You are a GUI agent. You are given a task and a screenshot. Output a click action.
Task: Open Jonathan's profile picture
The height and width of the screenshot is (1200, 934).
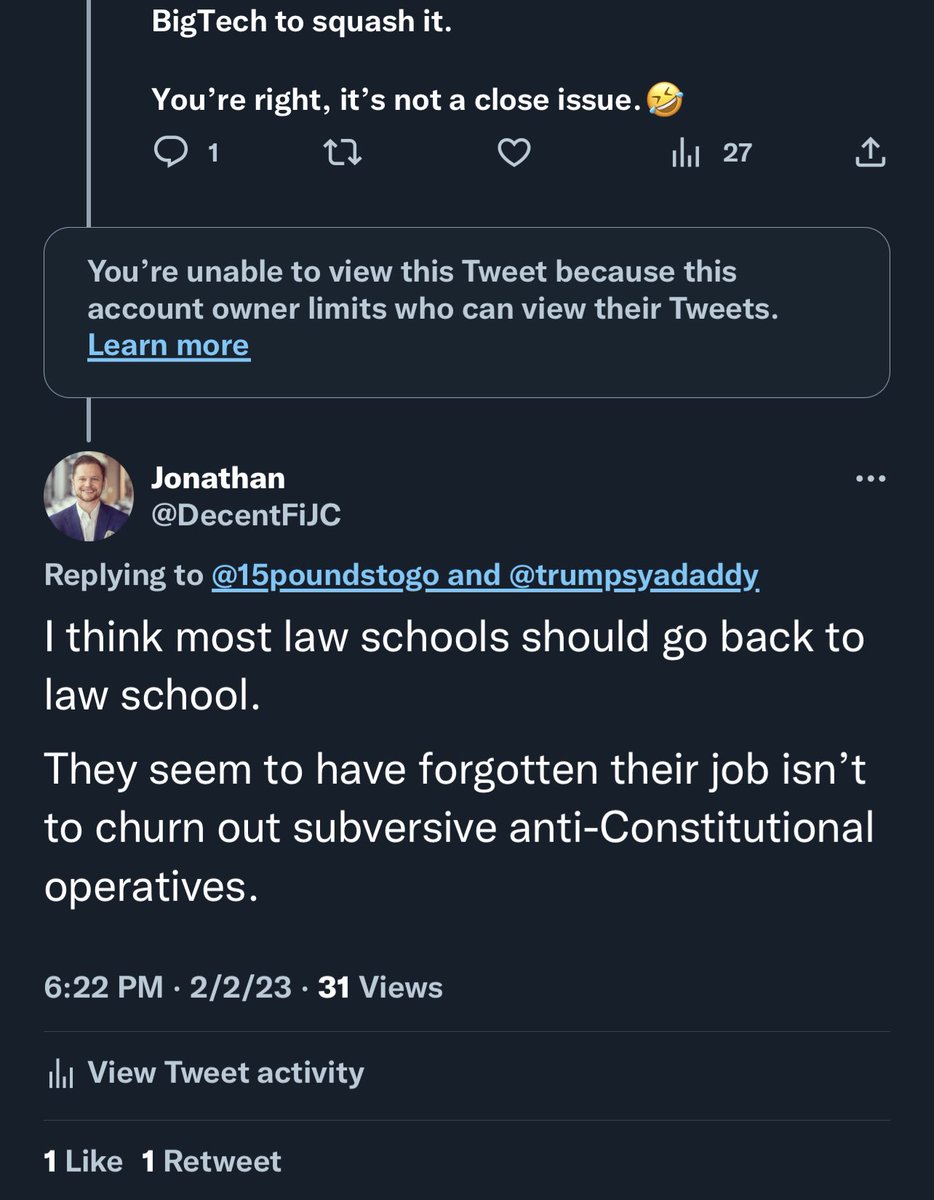click(x=88, y=496)
